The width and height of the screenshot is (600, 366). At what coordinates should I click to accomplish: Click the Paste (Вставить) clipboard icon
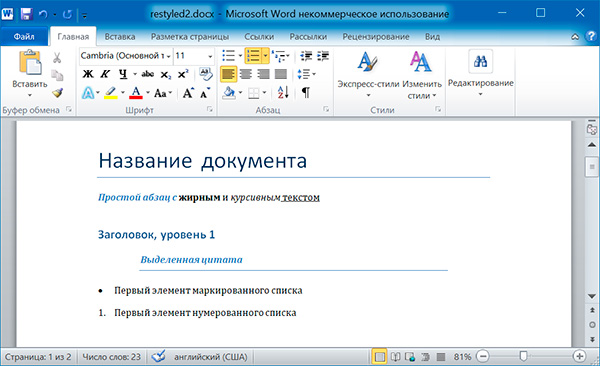click(30, 62)
